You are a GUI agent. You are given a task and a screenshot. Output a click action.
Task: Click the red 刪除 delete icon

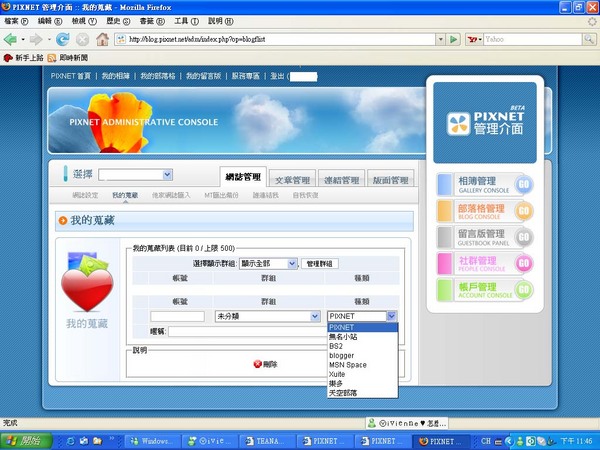tap(258, 364)
